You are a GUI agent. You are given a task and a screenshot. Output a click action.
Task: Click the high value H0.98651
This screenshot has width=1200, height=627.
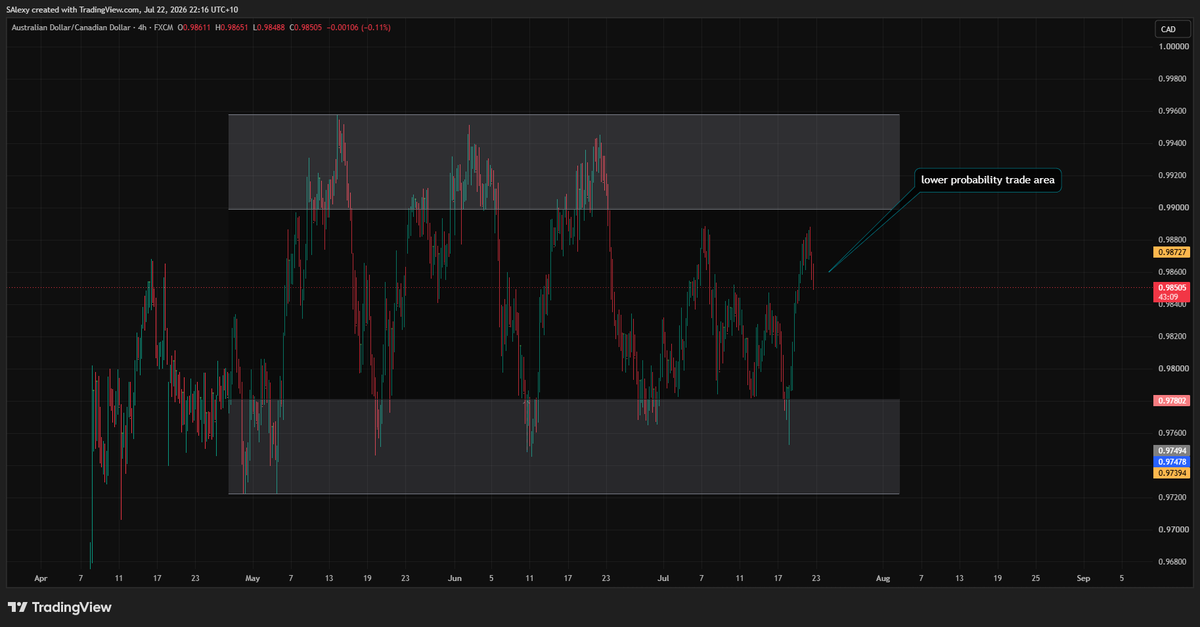coord(234,27)
